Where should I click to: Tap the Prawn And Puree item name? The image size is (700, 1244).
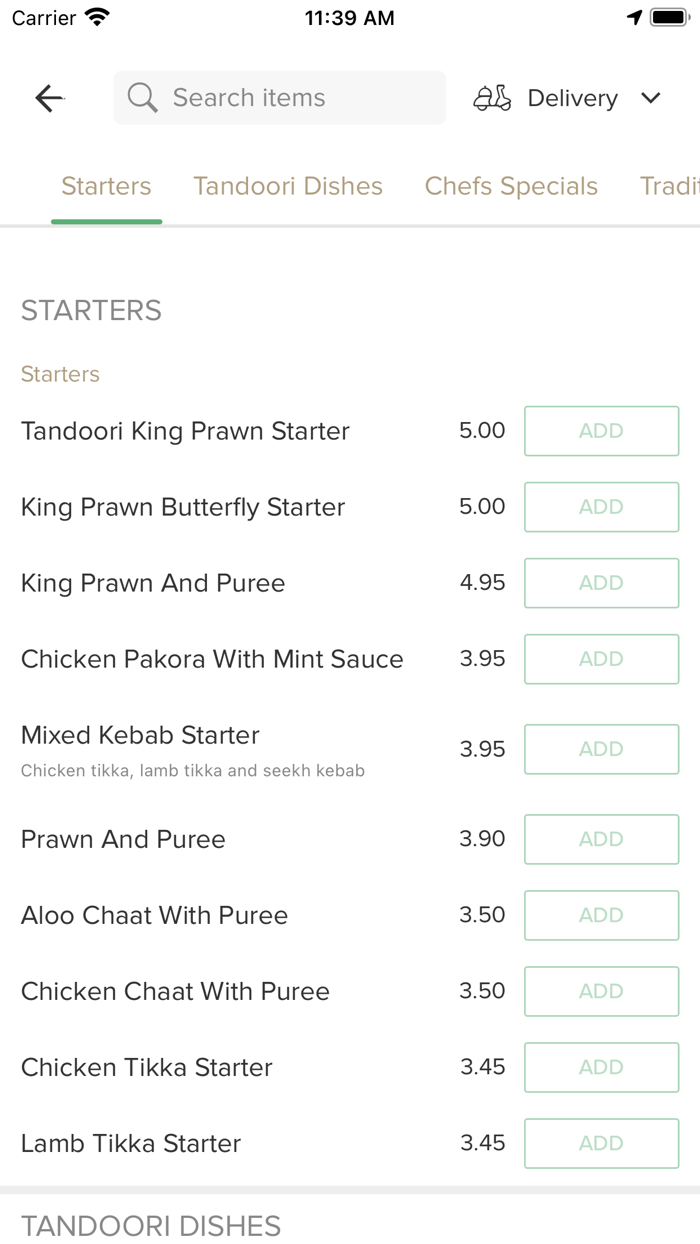pos(123,839)
